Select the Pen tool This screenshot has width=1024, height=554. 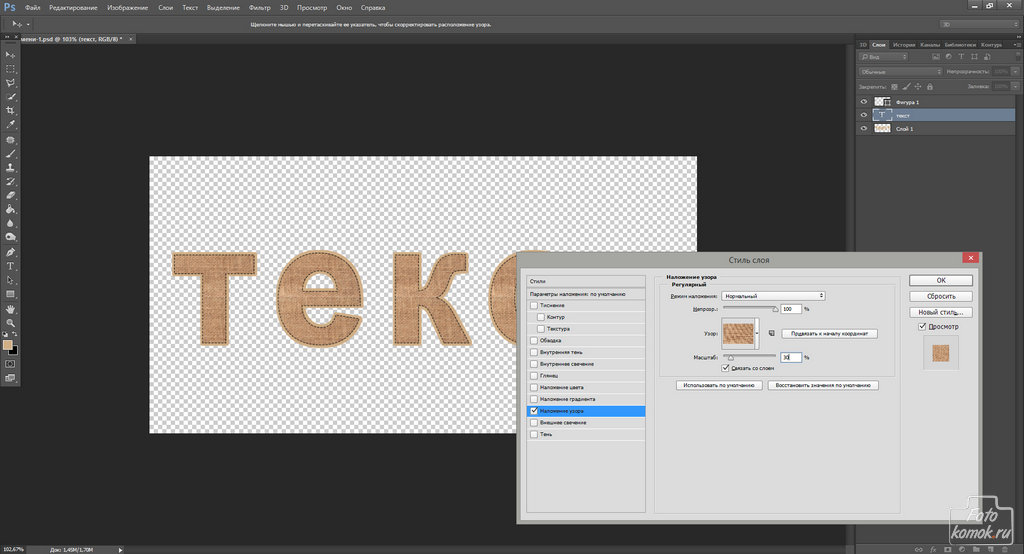point(10,252)
